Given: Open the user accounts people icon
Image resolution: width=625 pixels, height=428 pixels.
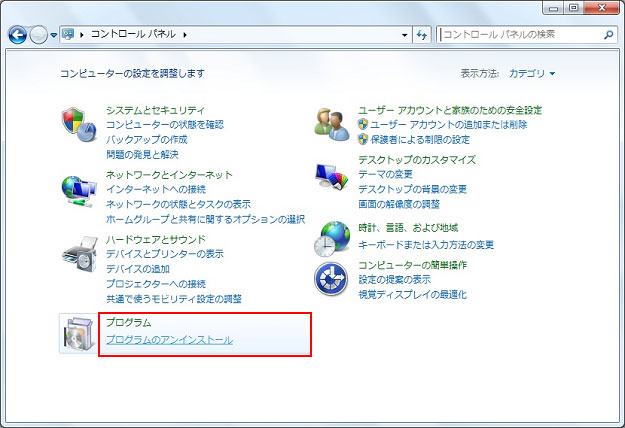Looking at the screenshot, I should [332, 124].
